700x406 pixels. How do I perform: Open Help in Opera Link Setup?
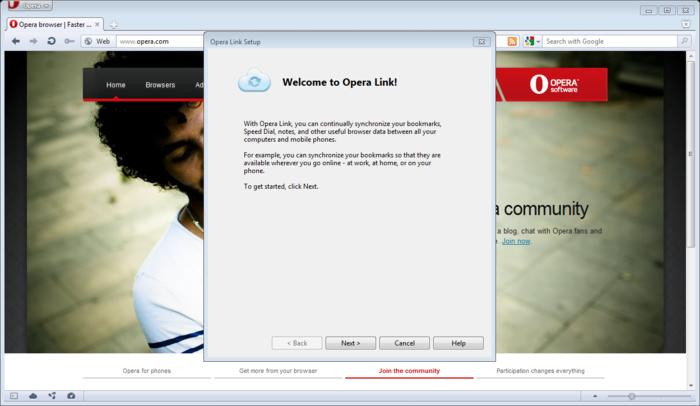point(458,343)
